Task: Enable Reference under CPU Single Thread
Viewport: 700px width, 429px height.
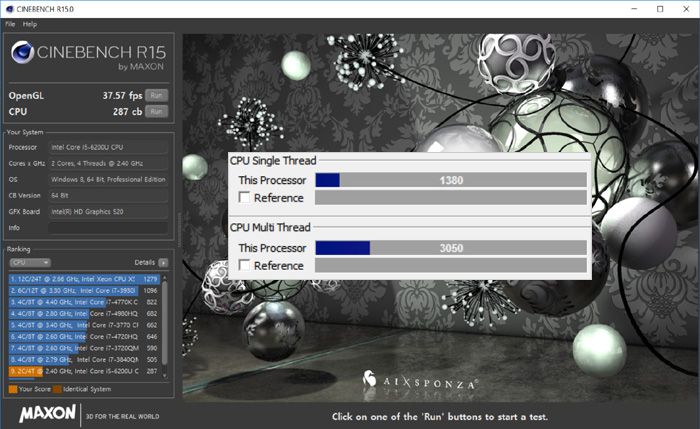Action: click(244, 198)
